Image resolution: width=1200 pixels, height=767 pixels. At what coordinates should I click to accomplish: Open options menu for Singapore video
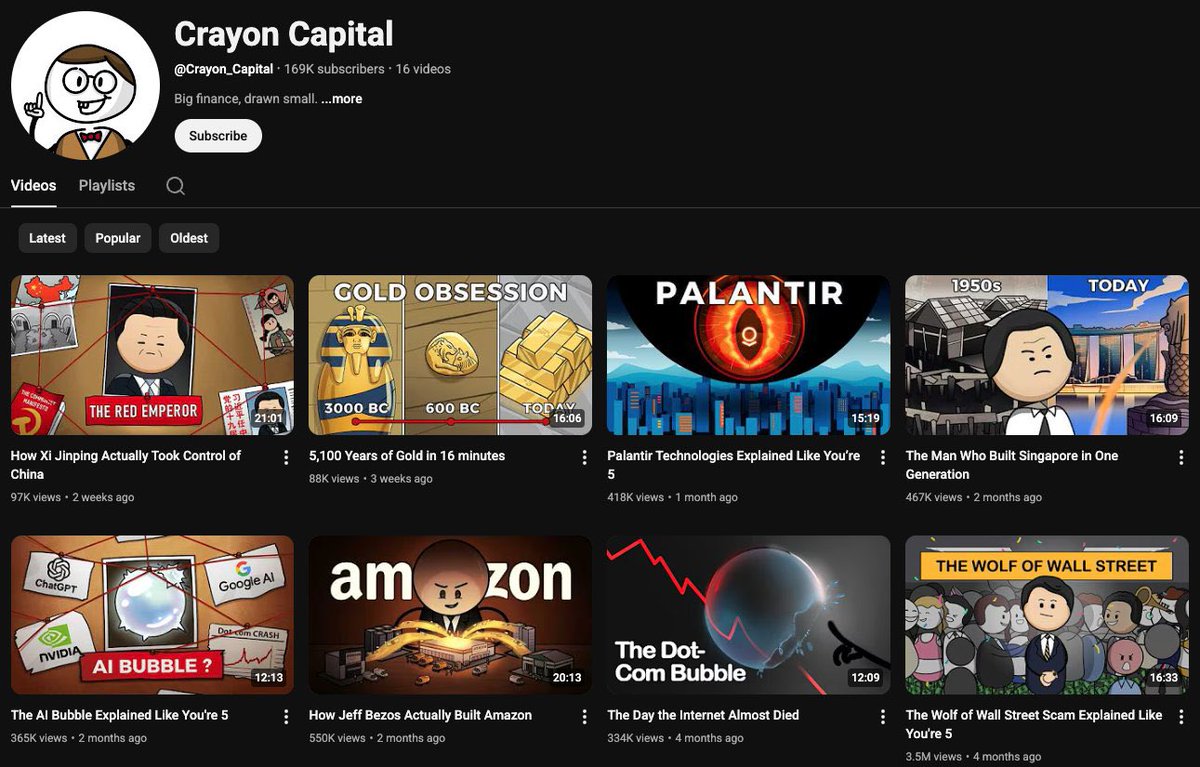(1181, 457)
